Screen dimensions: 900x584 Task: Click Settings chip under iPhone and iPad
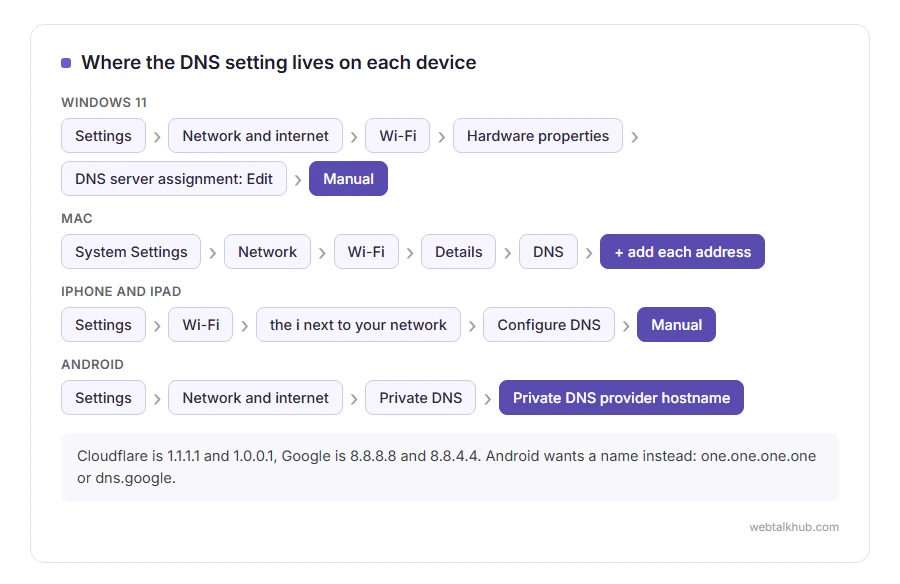(x=103, y=324)
